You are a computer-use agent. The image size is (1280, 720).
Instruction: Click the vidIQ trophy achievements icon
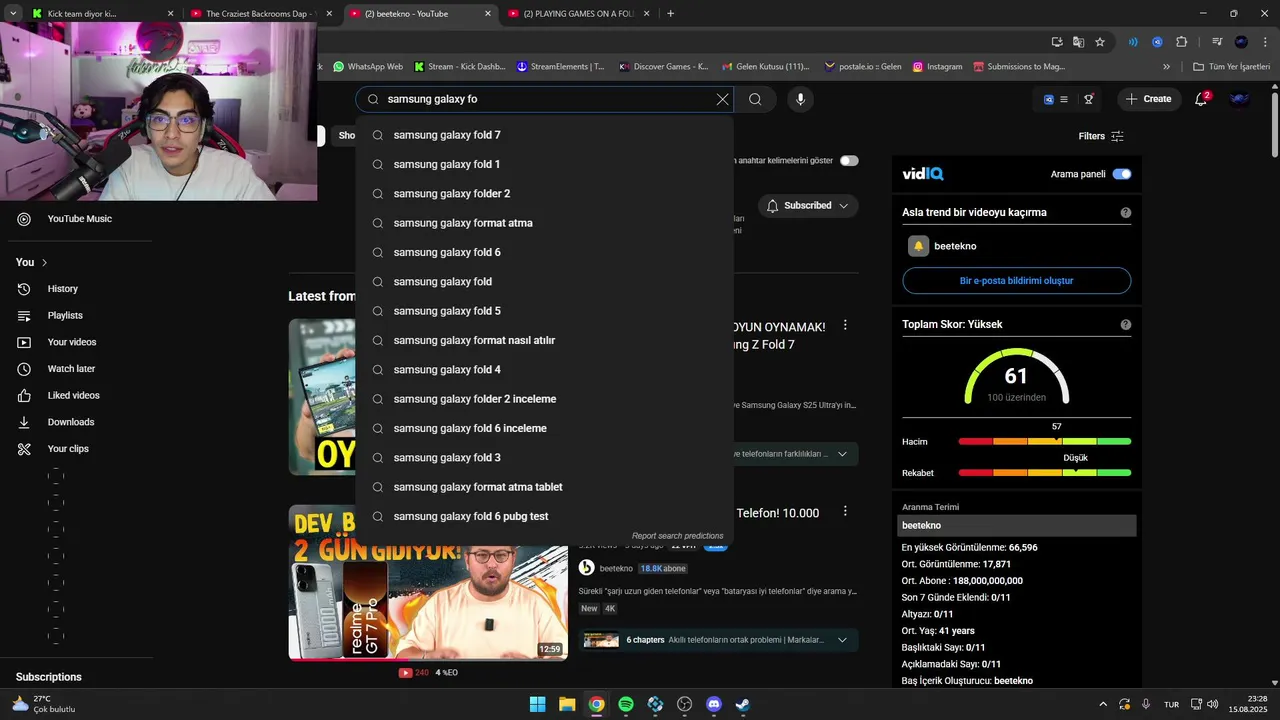tap(1089, 99)
